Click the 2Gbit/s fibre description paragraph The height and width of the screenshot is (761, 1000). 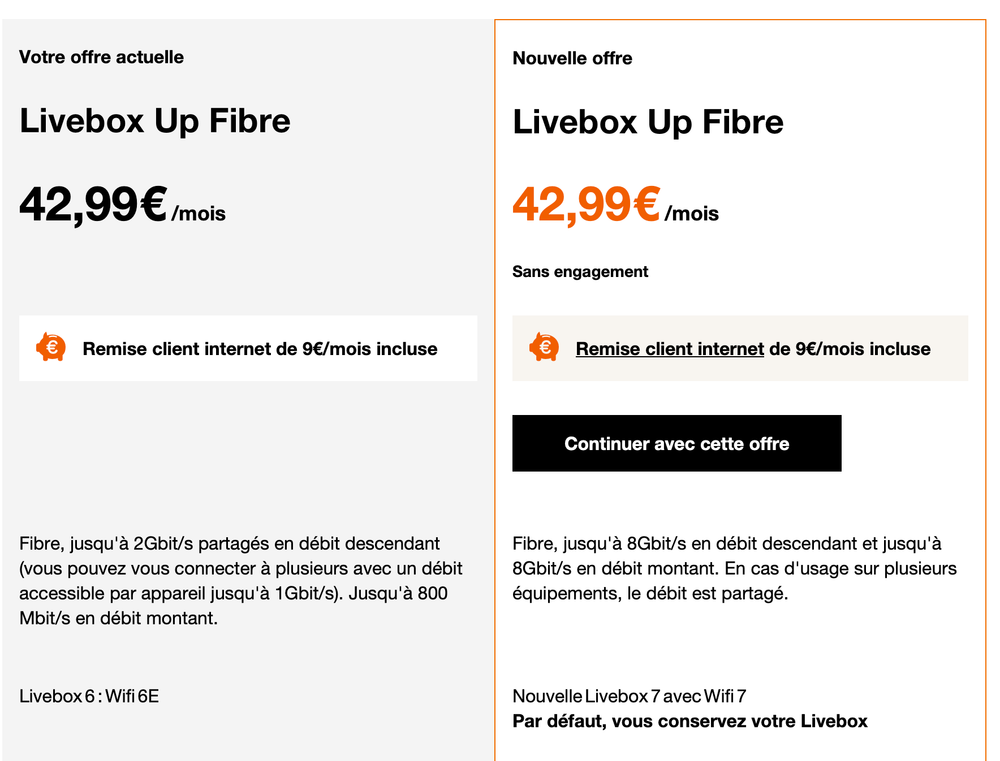pyautogui.click(x=240, y=581)
